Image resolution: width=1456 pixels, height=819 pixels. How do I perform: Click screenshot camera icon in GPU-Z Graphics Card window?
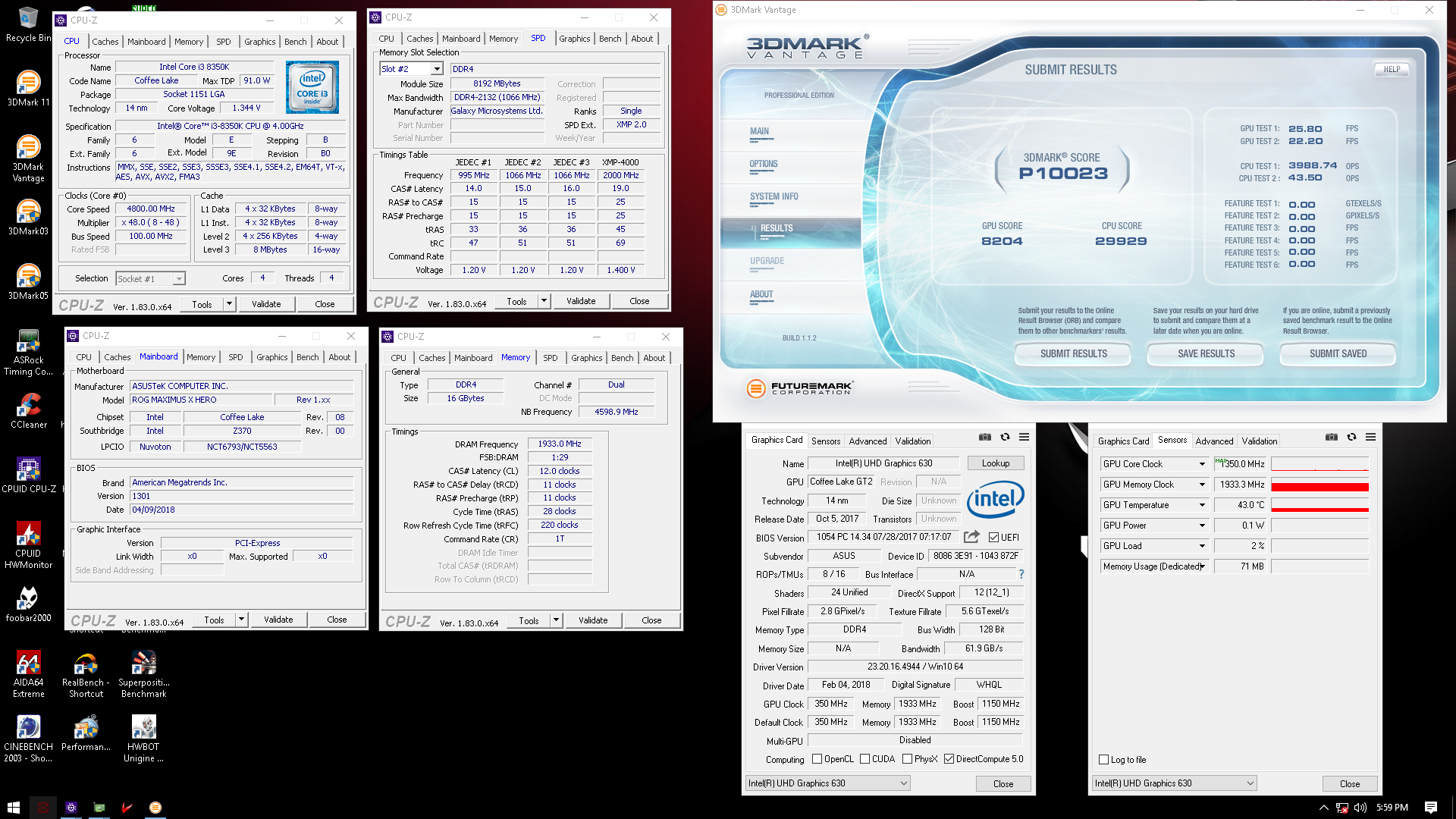coord(984,437)
